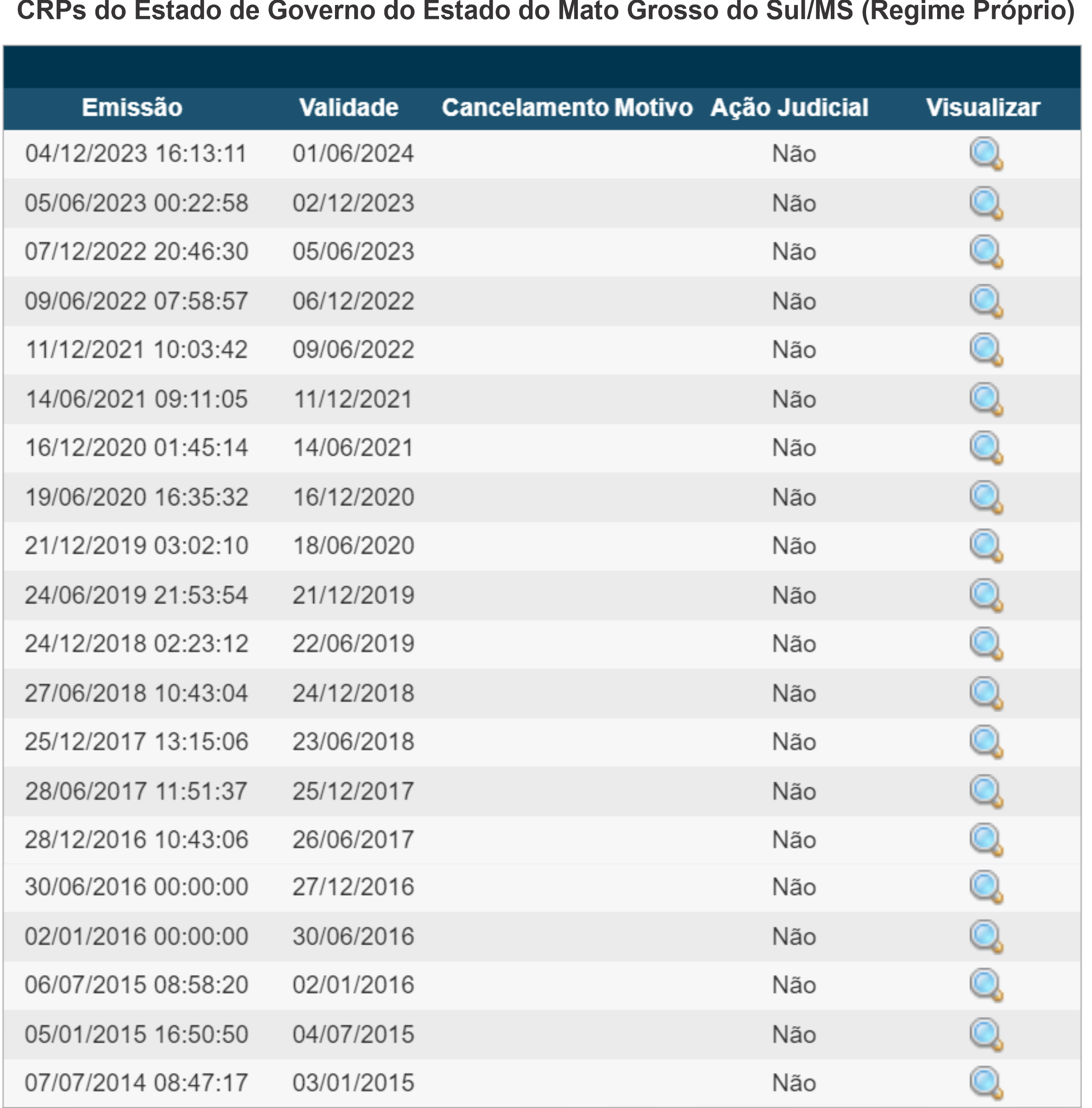Click the Visualizar column header

pos(983,108)
